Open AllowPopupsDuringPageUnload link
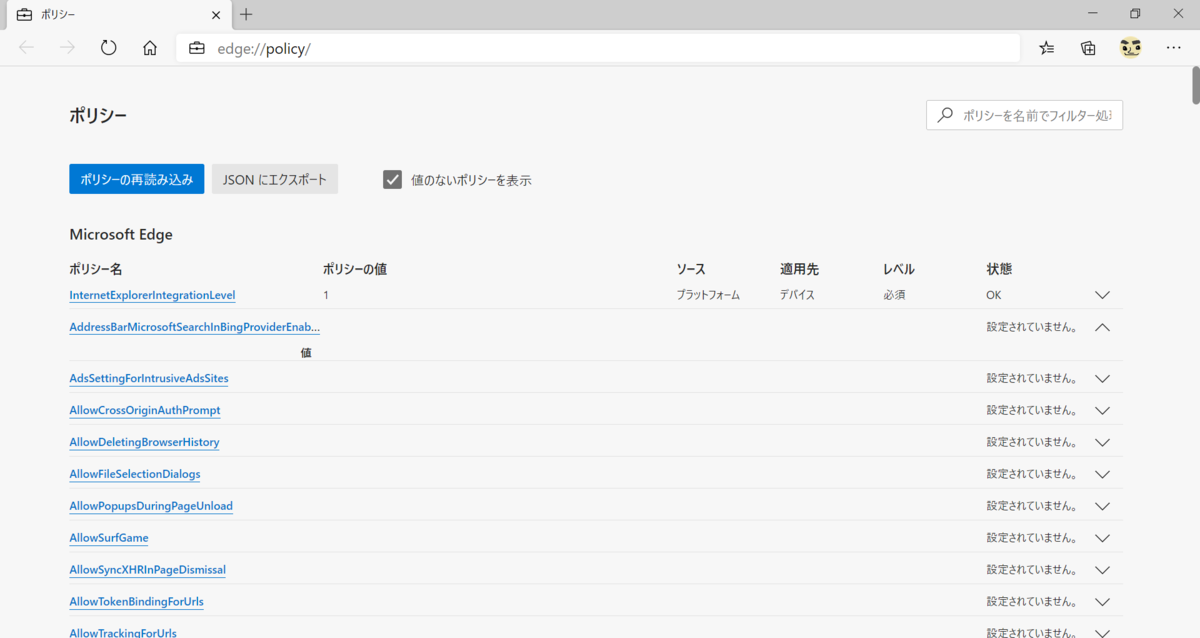Image resolution: width=1200 pixels, height=638 pixels. coord(151,506)
